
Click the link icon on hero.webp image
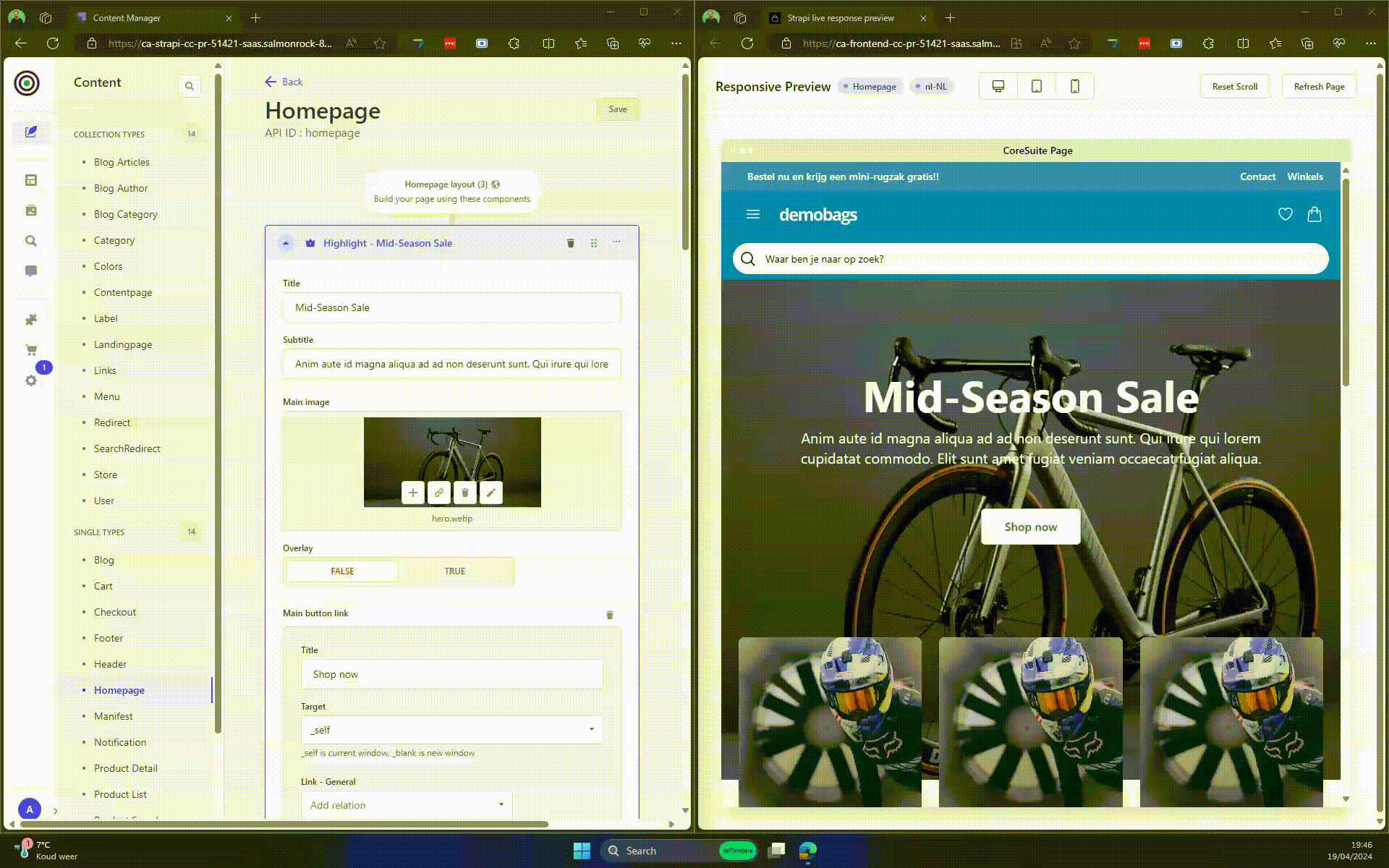click(439, 493)
